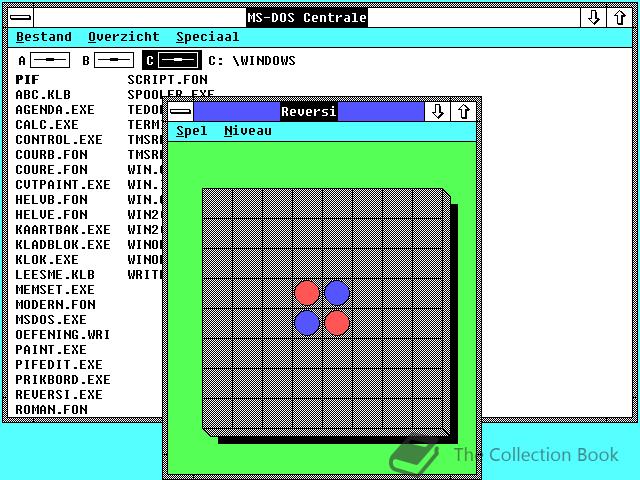Select KLADBLOK.EXE file

63,244
